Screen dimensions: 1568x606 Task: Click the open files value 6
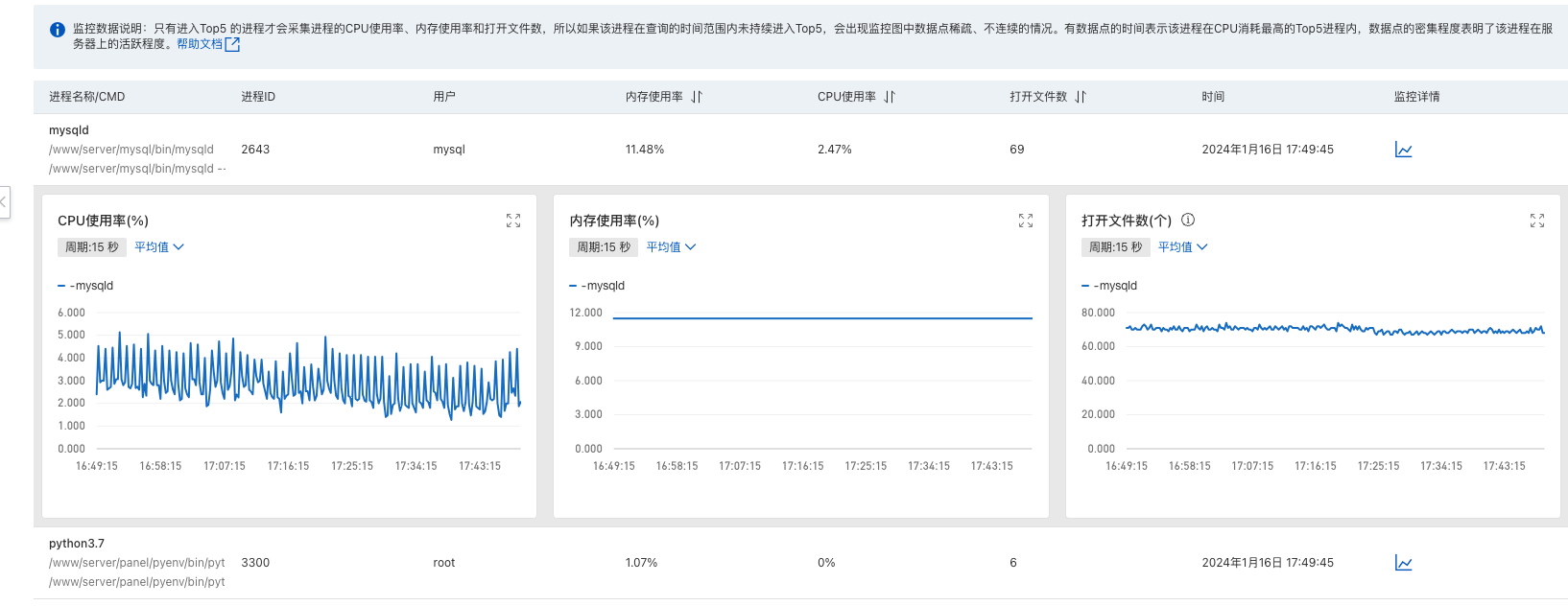[x=1013, y=563]
